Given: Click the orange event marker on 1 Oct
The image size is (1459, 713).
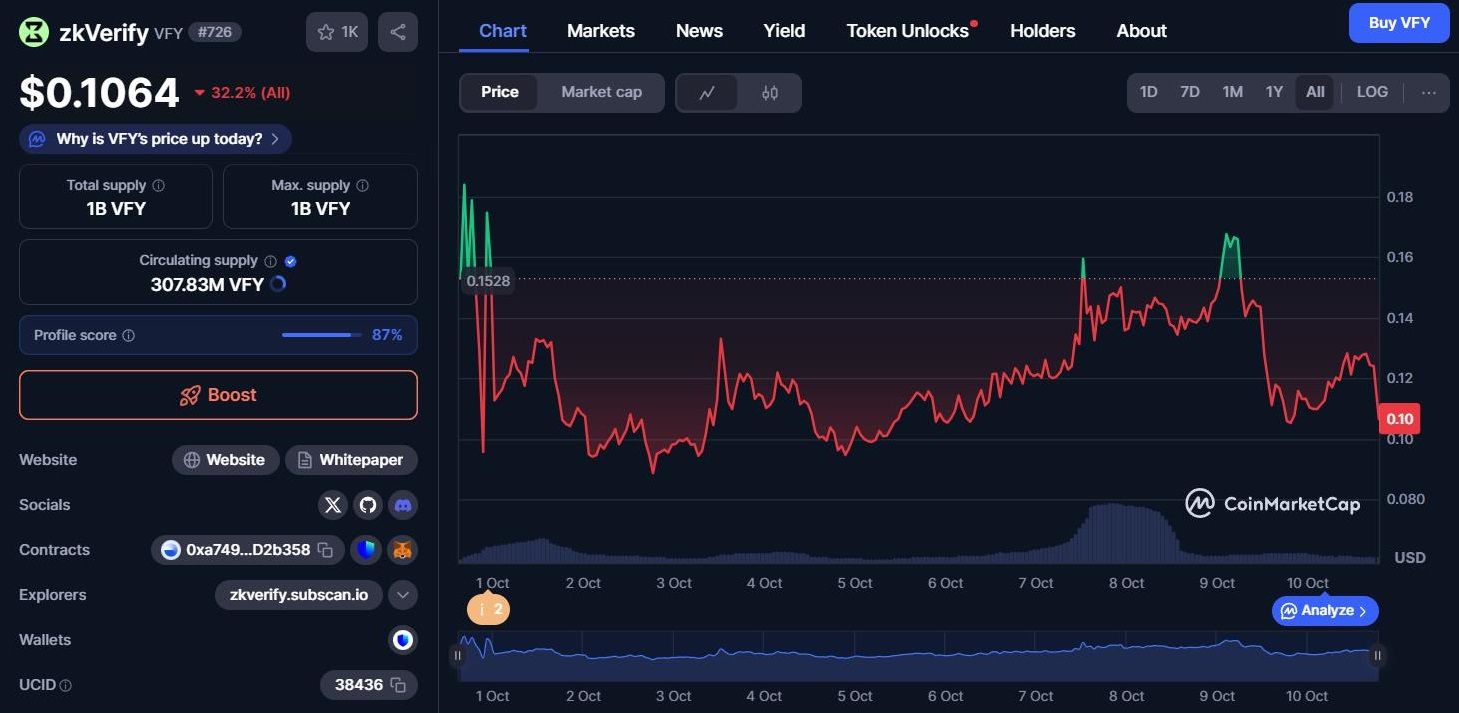Looking at the screenshot, I should [488, 609].
